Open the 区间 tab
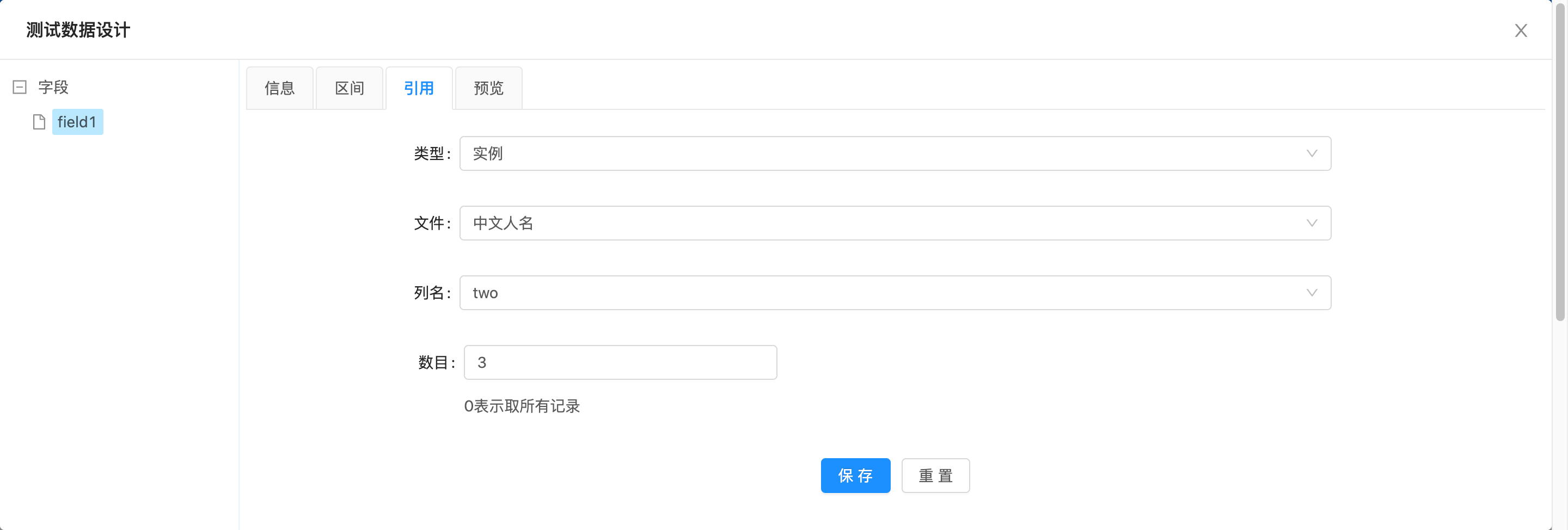This screenshot has width=1568, height=530. (350, 88)
